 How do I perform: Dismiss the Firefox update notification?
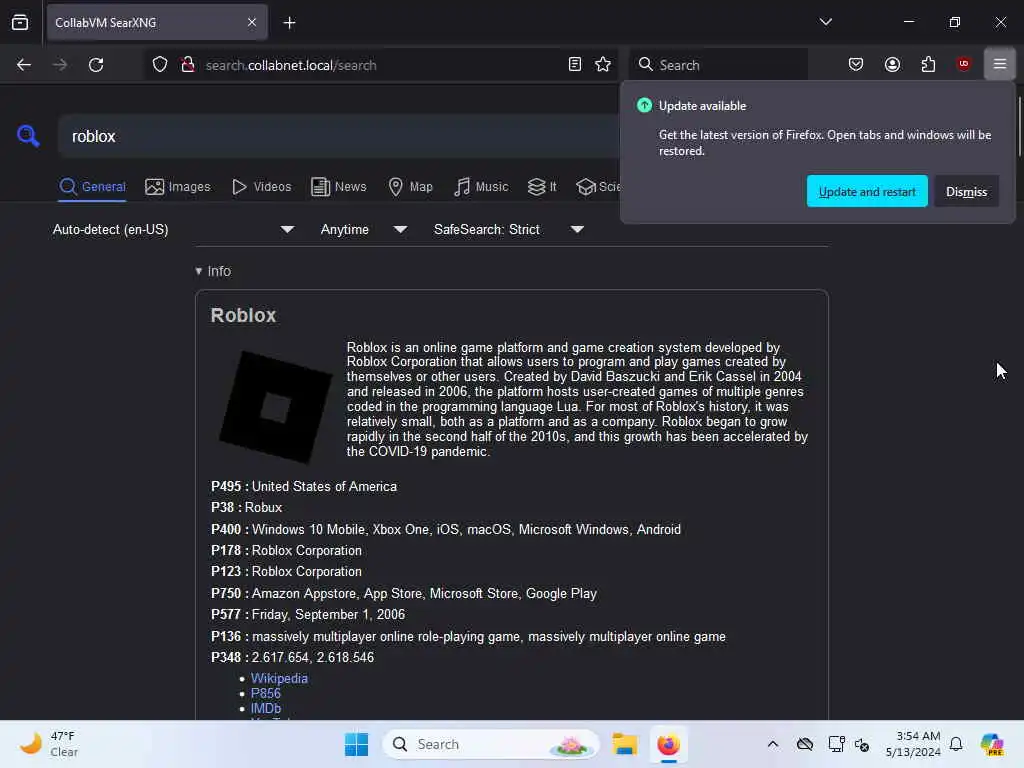[x=966, y=191]
